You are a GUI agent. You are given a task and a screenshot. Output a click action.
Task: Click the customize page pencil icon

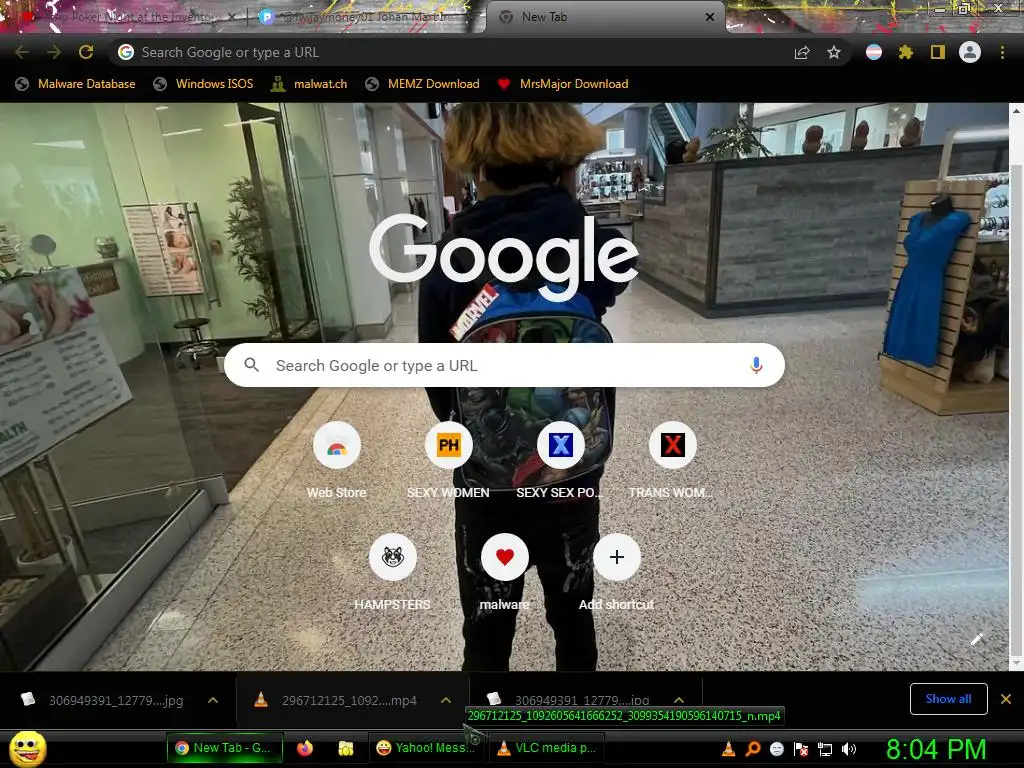tap(976, 639)
